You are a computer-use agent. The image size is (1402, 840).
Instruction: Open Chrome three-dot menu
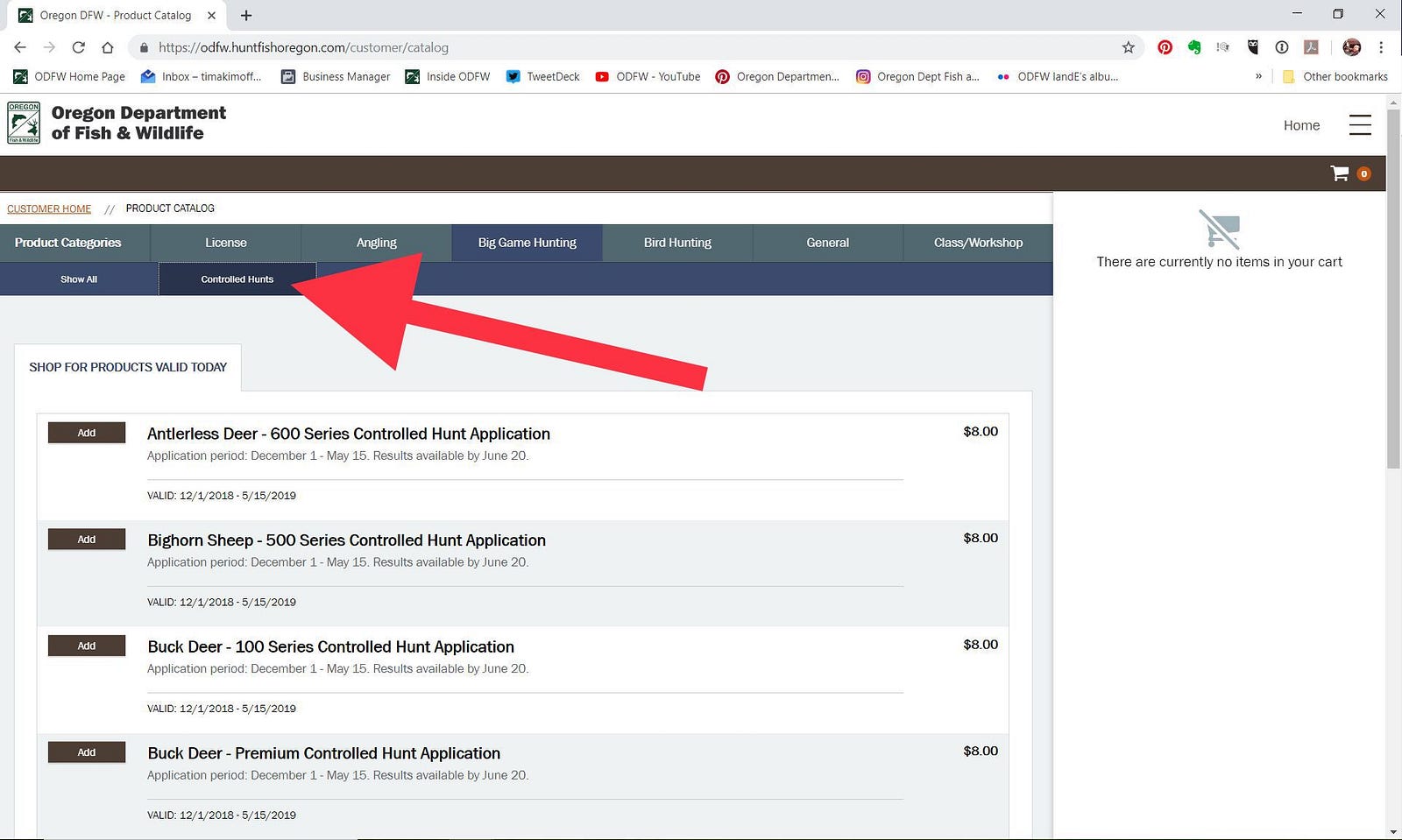coord(1381,47)
